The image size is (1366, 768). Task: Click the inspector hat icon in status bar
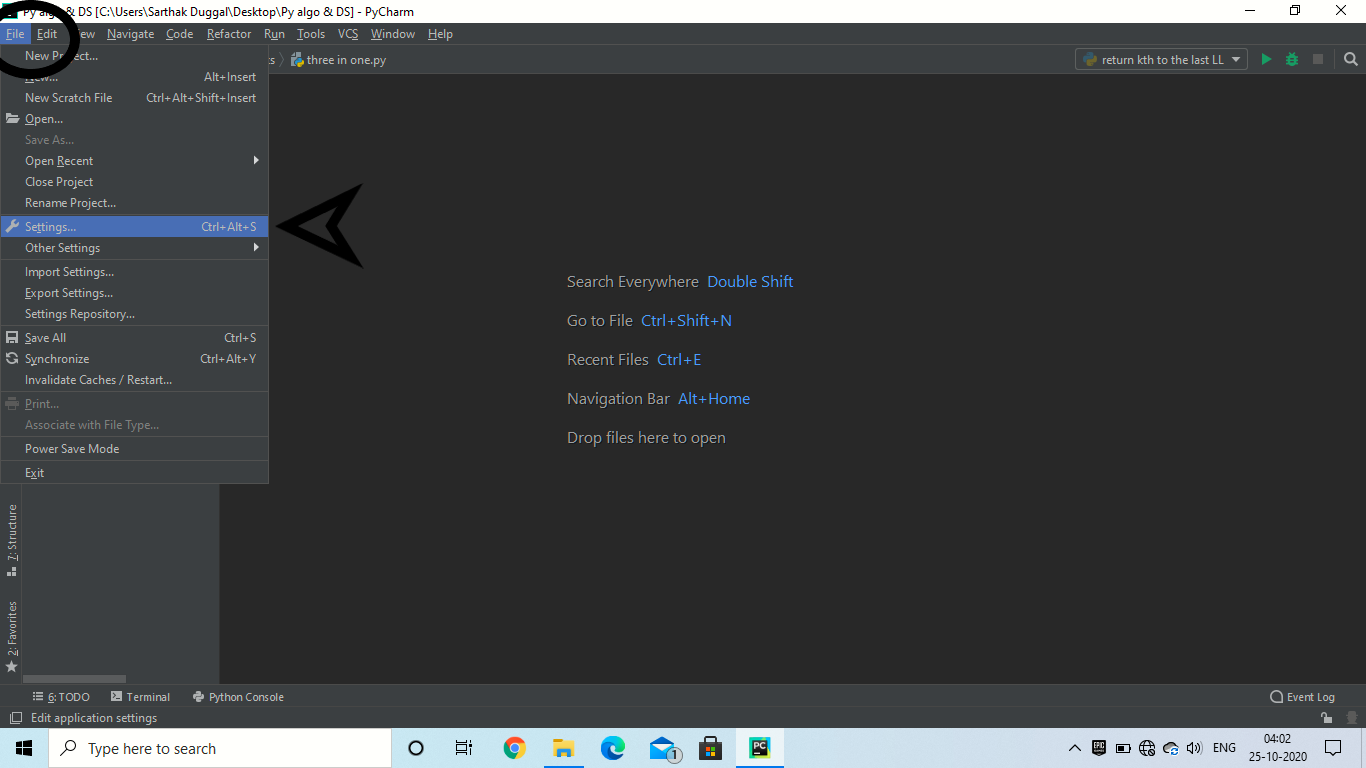[x=1352, y=718]
